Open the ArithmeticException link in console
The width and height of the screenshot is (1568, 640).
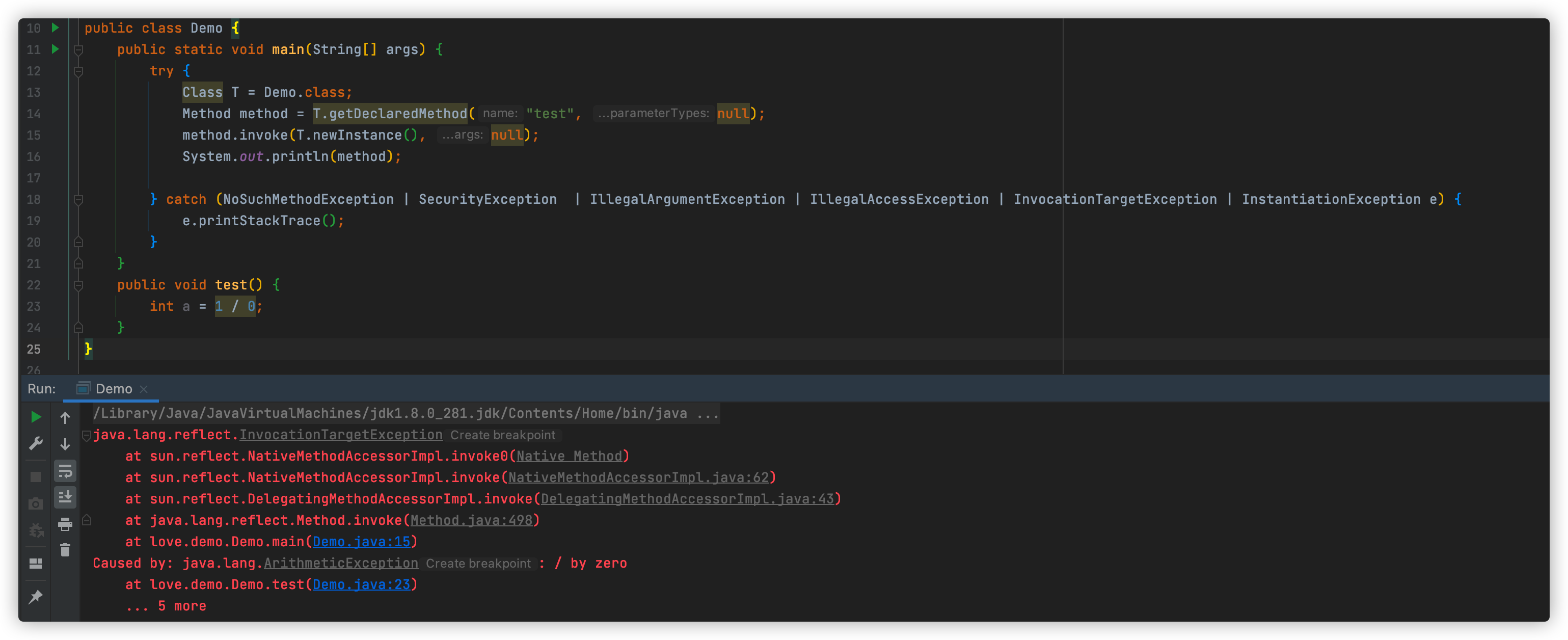click(341, 563)
